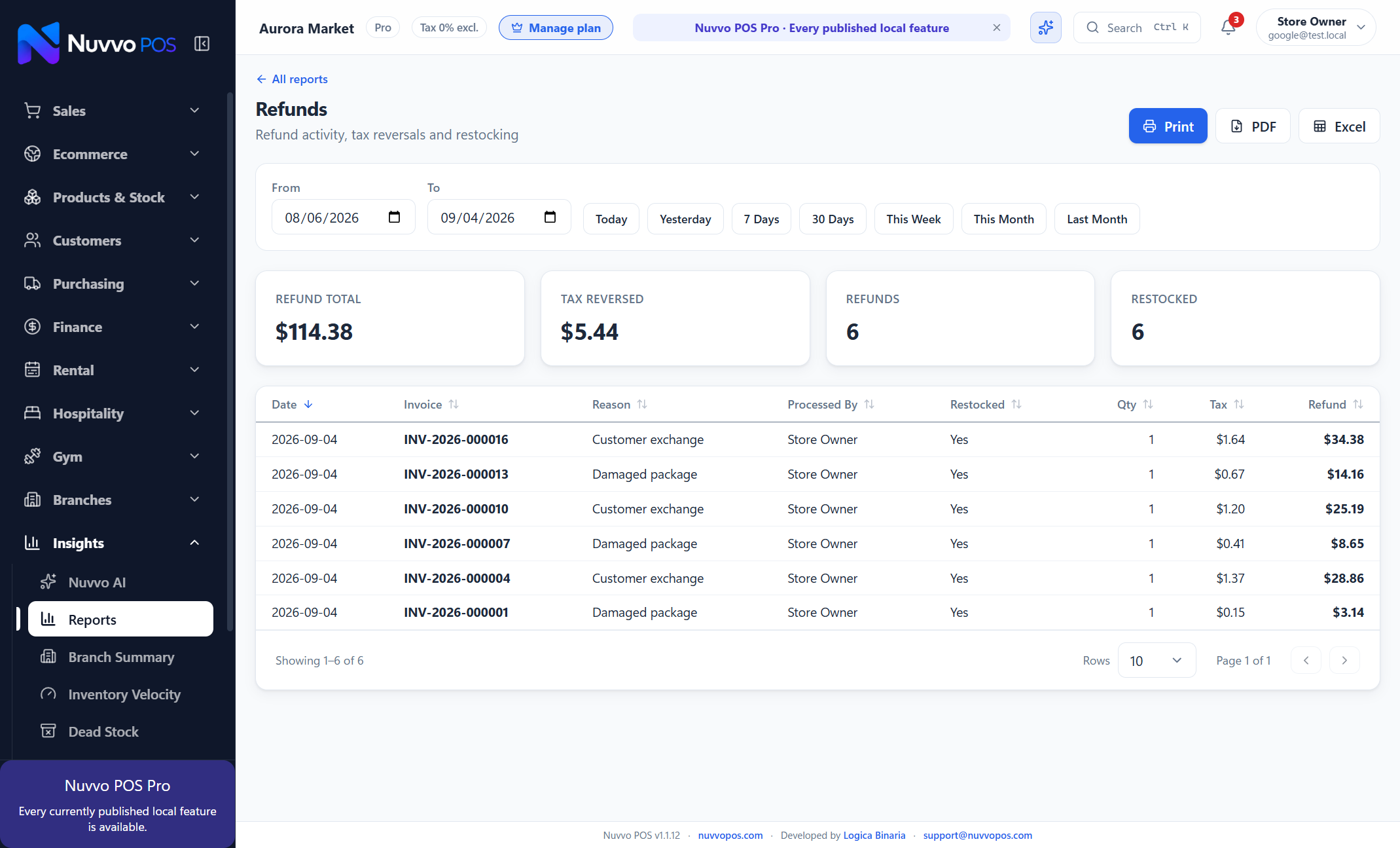Go back to All reports
The height and width of the screenshot is (848, 1400).
292,79
